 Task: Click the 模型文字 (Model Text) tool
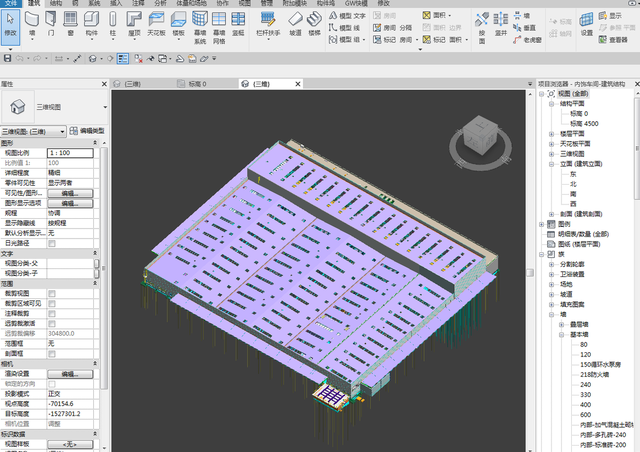(x=347, y=16)
